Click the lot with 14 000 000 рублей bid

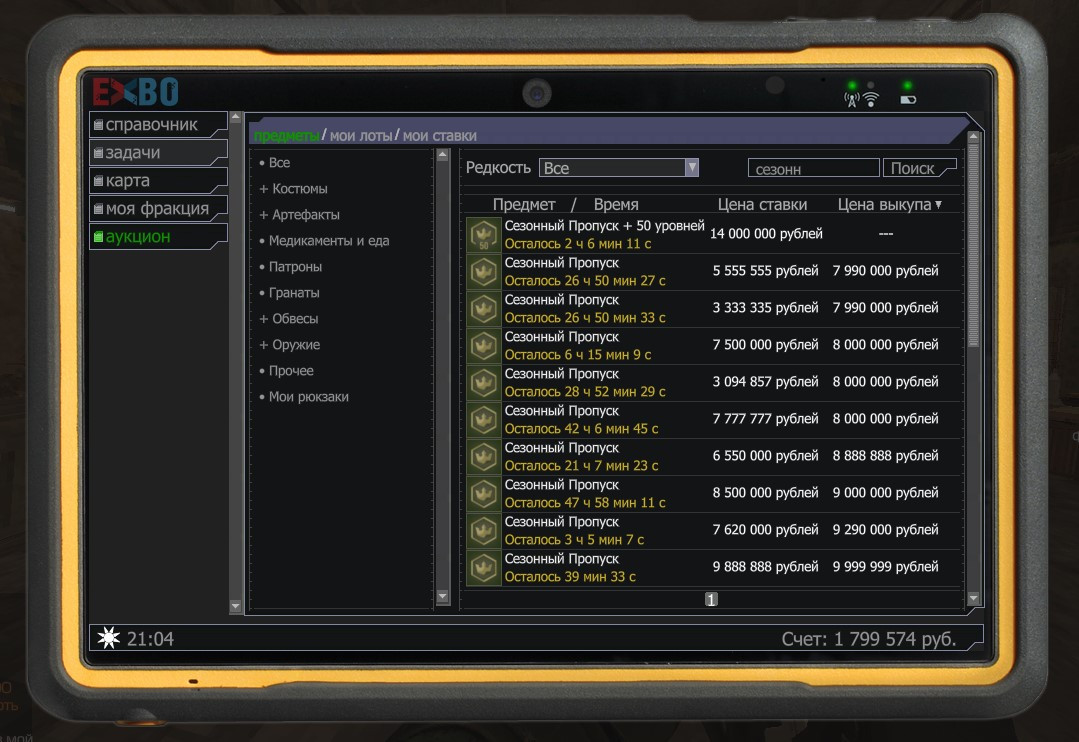click(x=713, y=235)
